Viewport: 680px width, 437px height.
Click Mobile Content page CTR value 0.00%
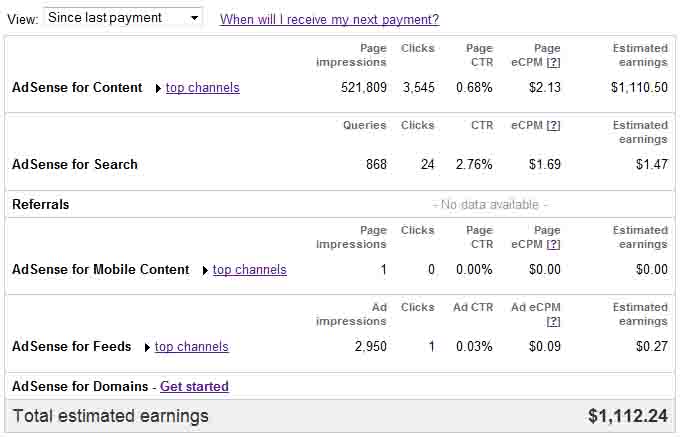coord(474,270)
